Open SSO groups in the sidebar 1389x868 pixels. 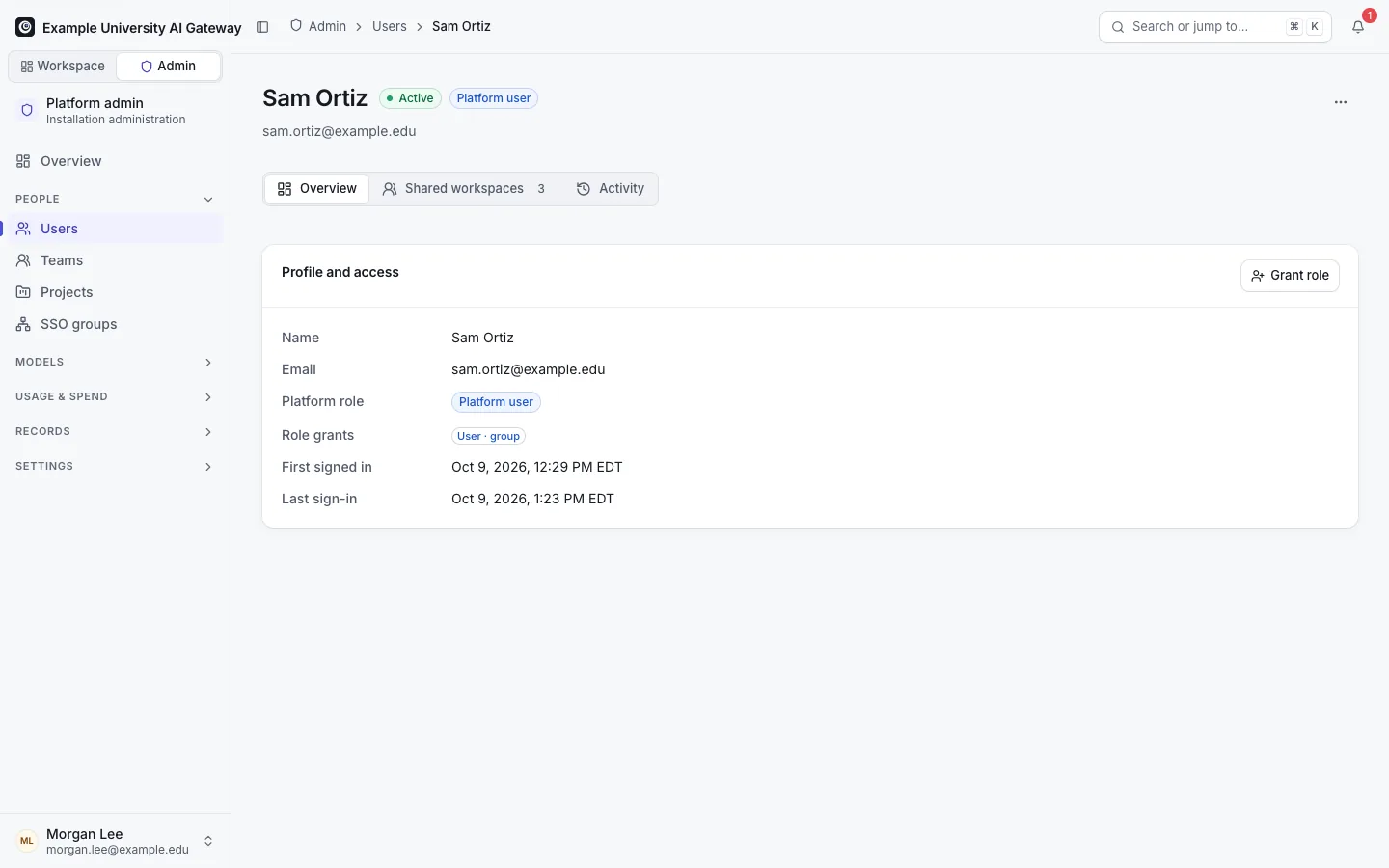(115, 324)
